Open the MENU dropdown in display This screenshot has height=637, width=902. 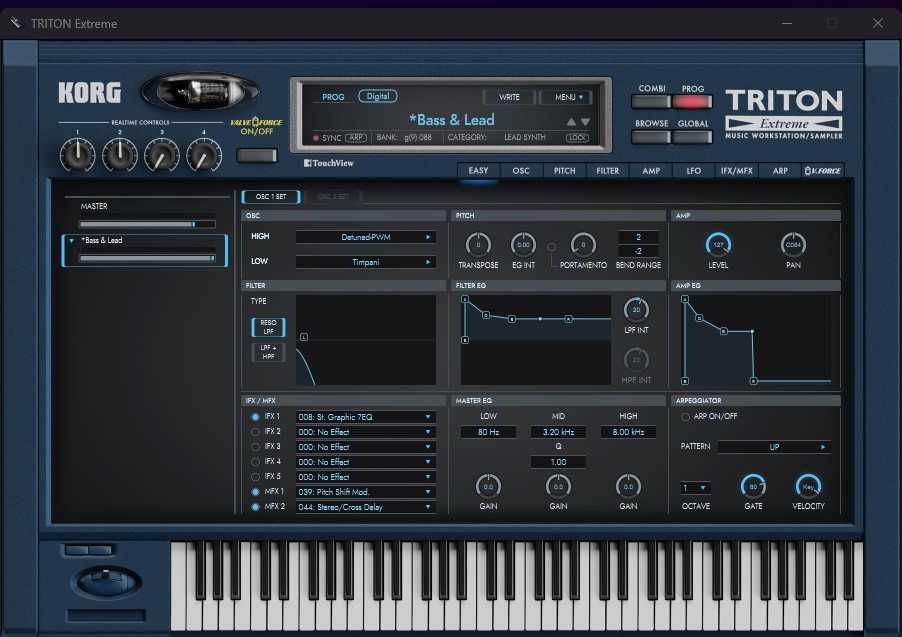(x=568, y=97)
